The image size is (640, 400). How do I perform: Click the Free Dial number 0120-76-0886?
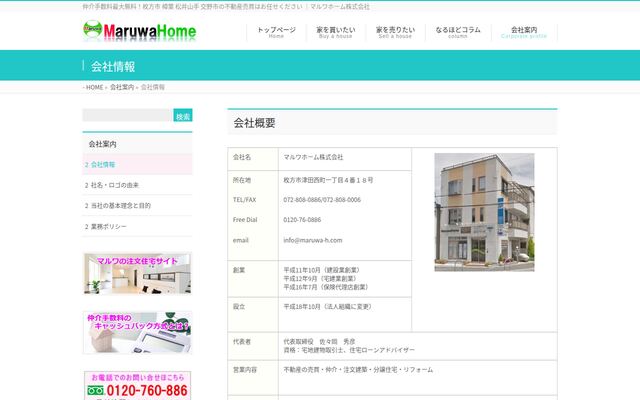[302, 220]
